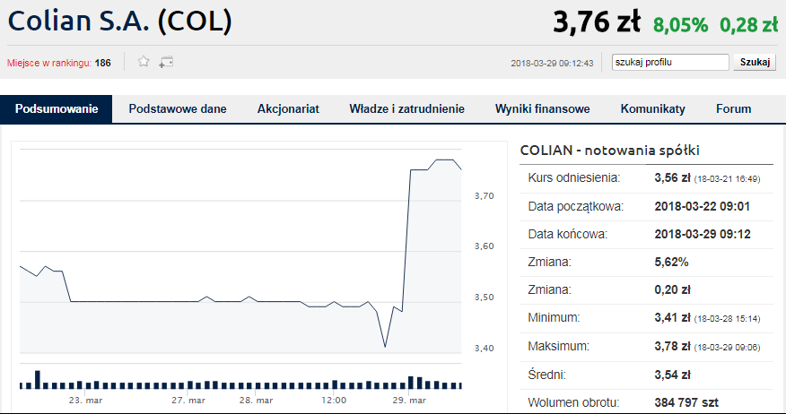View the Wyniki finansowe tab
Screen dimensions: 786x414
[x=542, y=109]
